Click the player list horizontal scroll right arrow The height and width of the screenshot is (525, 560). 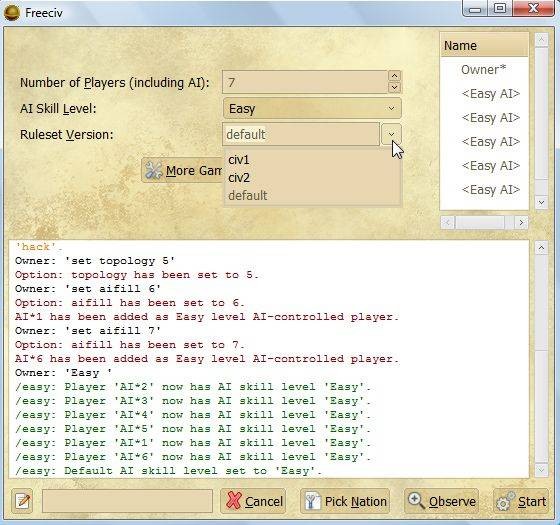click(x=521, y=222)
